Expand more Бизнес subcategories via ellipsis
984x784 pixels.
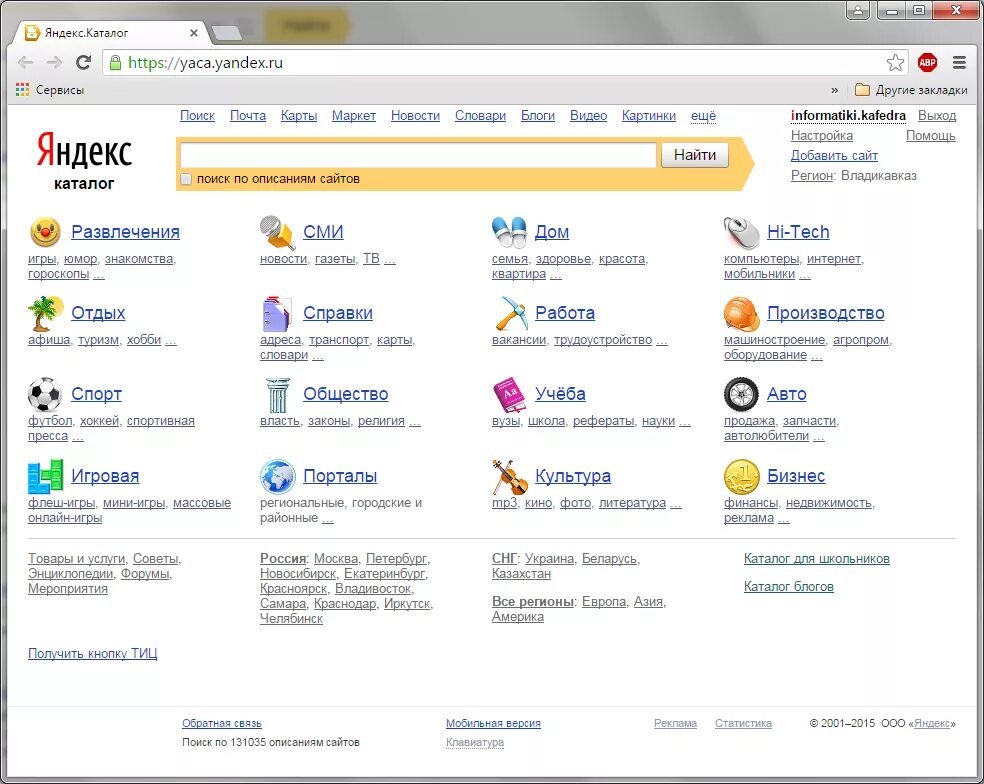coord(783,518)
